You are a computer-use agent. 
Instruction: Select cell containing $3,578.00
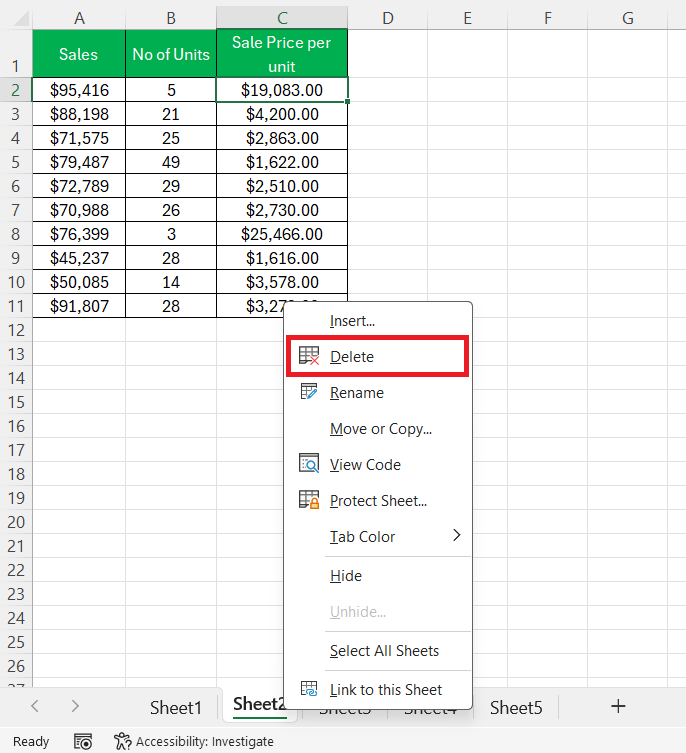[282, 282]
